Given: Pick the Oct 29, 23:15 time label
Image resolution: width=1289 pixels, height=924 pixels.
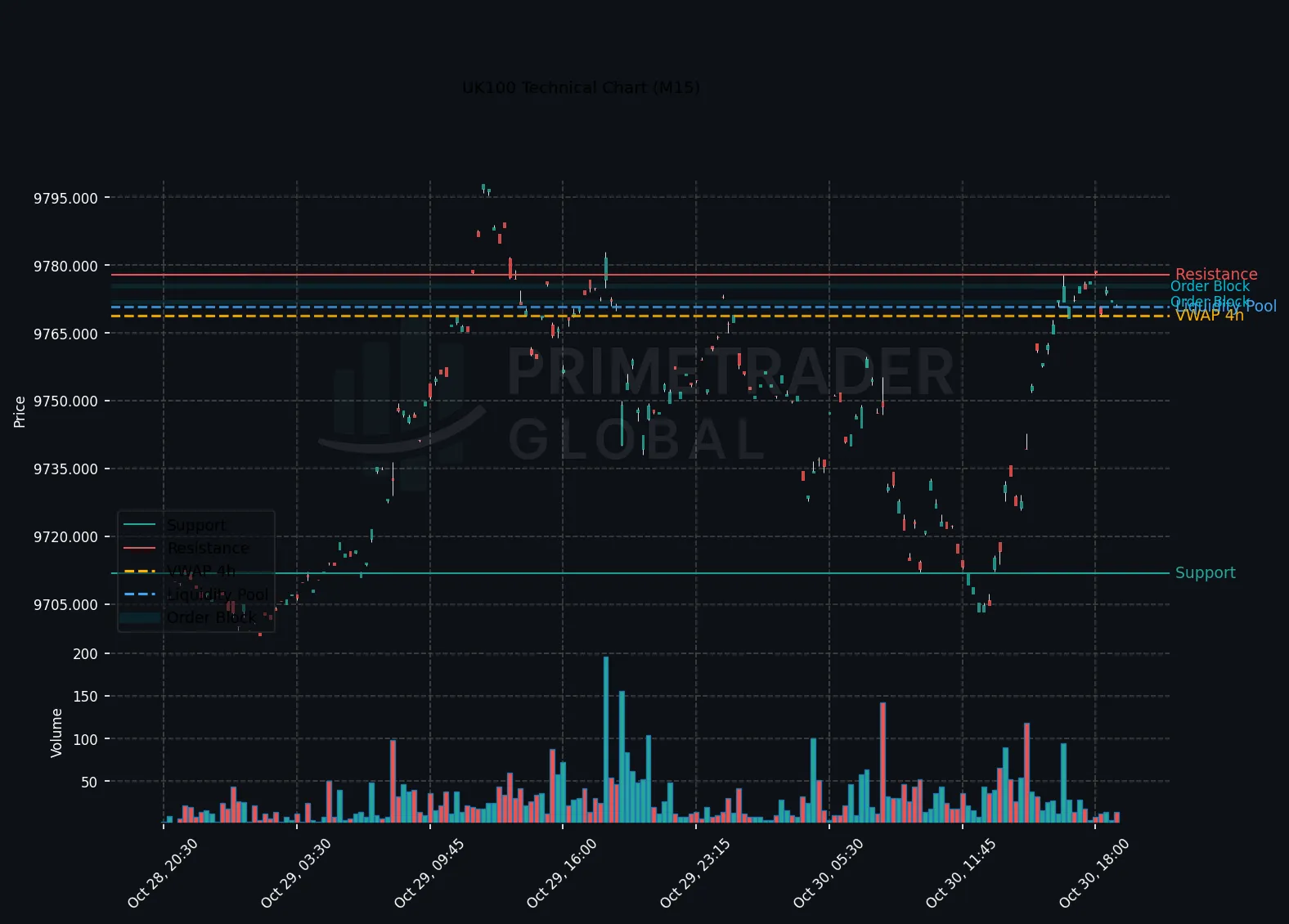Looking at the screenshot, I should click(x=694, y=873).
